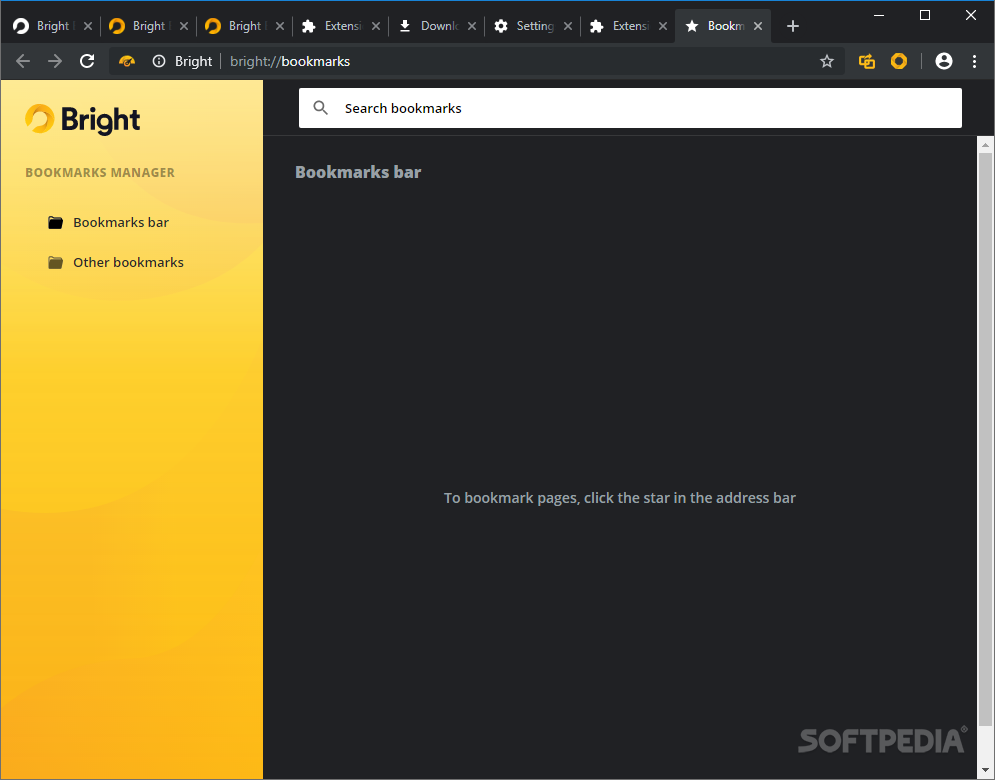Image resolution: width=995 pixels, height=780 pixels.
Task: Open a new tab with plus button
Action: pyautogui.click(x=793, y=26)
